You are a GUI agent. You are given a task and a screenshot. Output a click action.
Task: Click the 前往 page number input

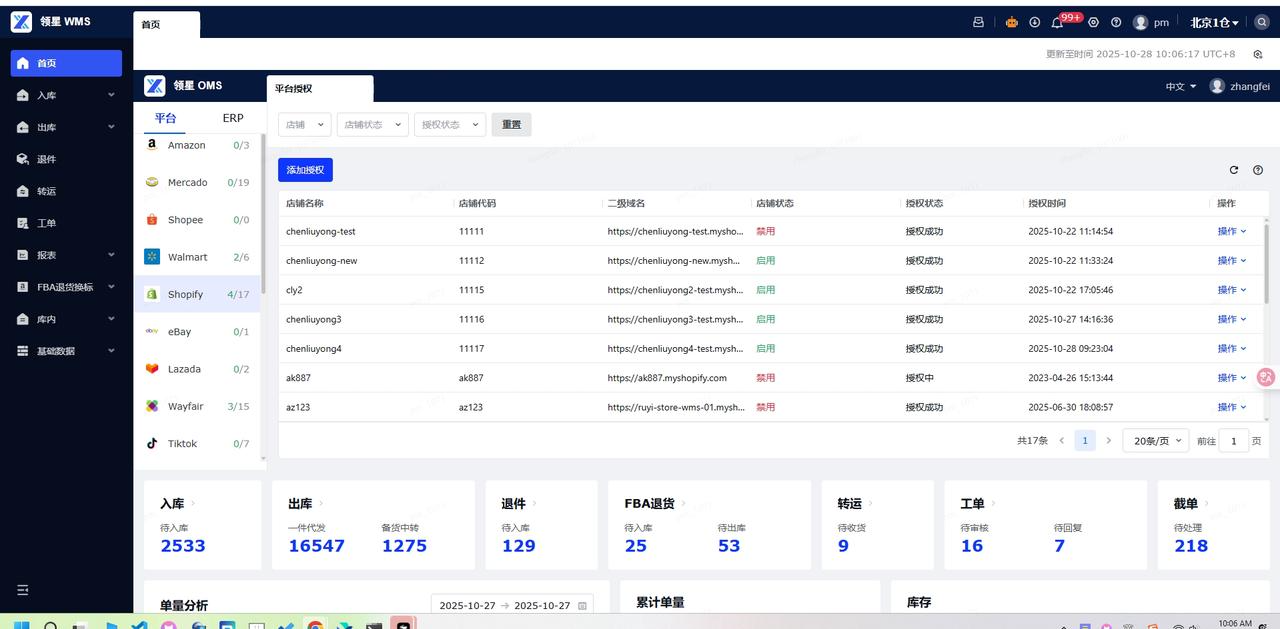(x=1234, y=441)
